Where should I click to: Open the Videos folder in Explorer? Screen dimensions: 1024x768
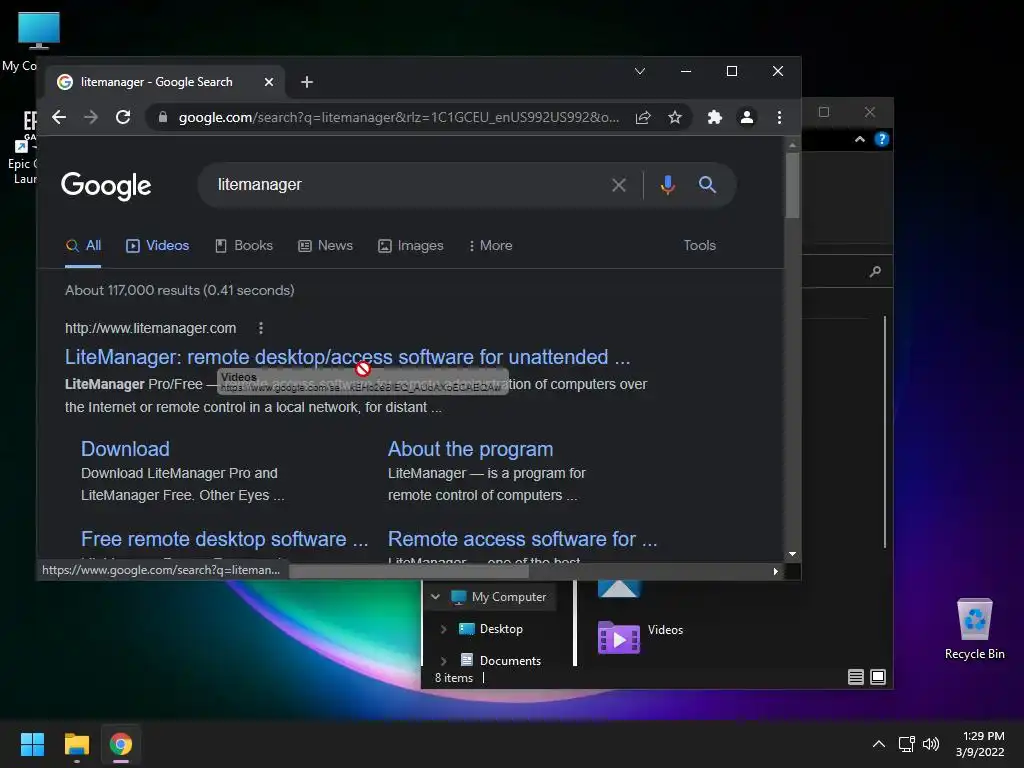point(639,635)
